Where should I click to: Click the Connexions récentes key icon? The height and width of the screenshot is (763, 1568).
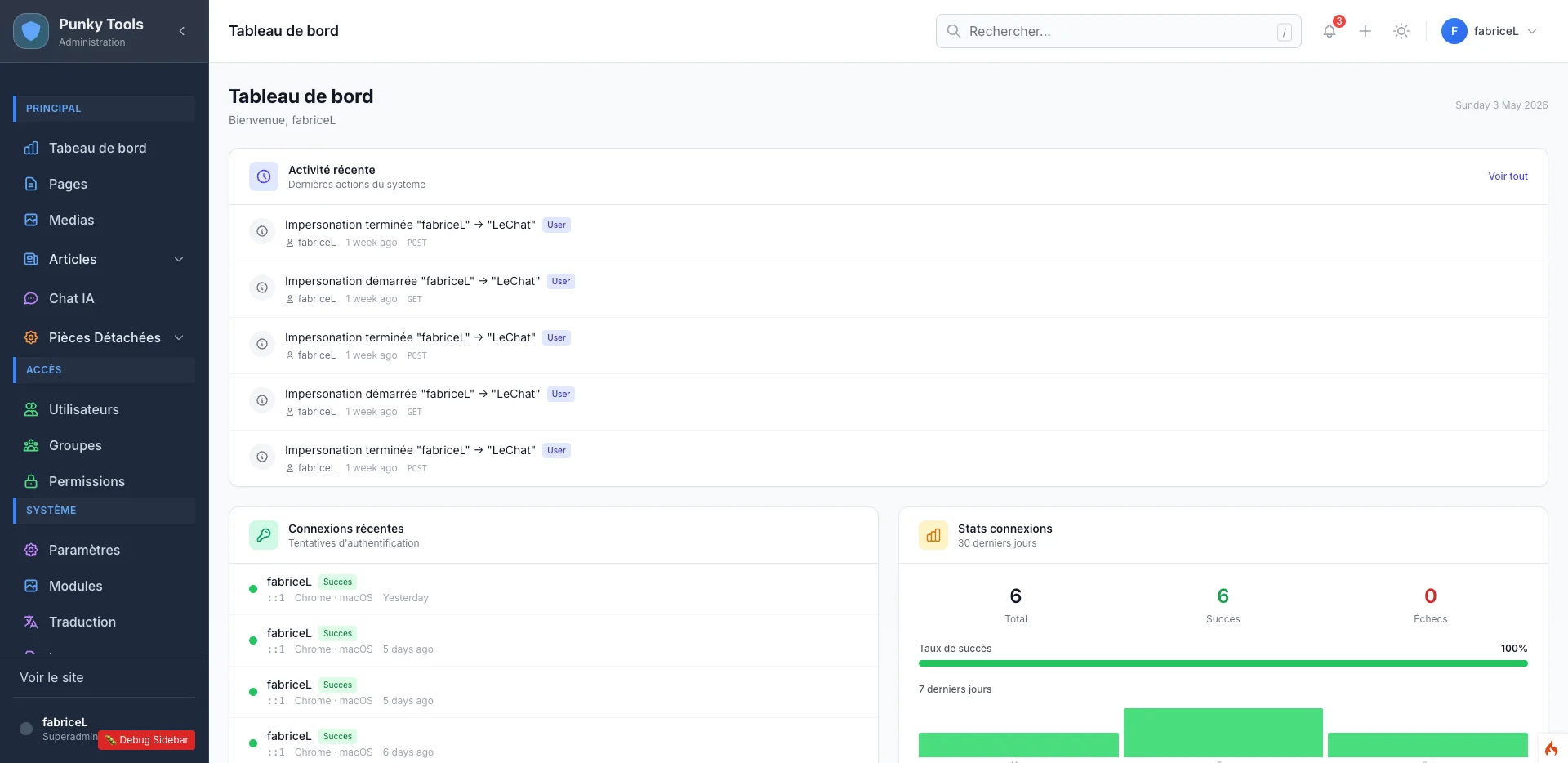point(264,535)
